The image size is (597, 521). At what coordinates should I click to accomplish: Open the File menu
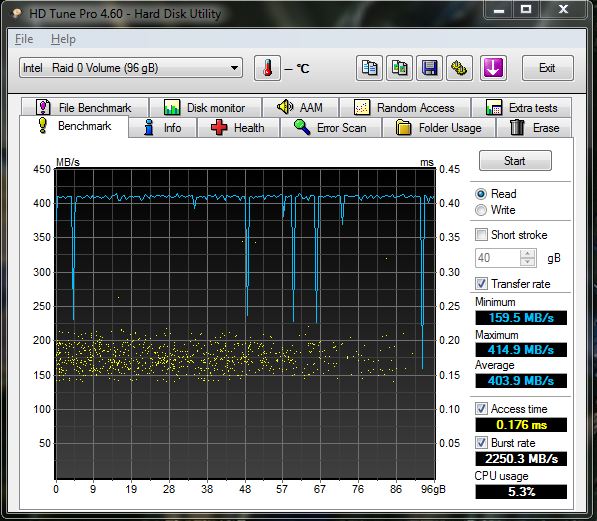click(x=24, y=39)
